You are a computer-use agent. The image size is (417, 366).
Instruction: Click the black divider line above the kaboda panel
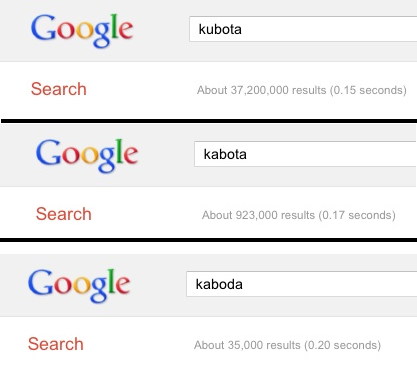tap(208, 240)
